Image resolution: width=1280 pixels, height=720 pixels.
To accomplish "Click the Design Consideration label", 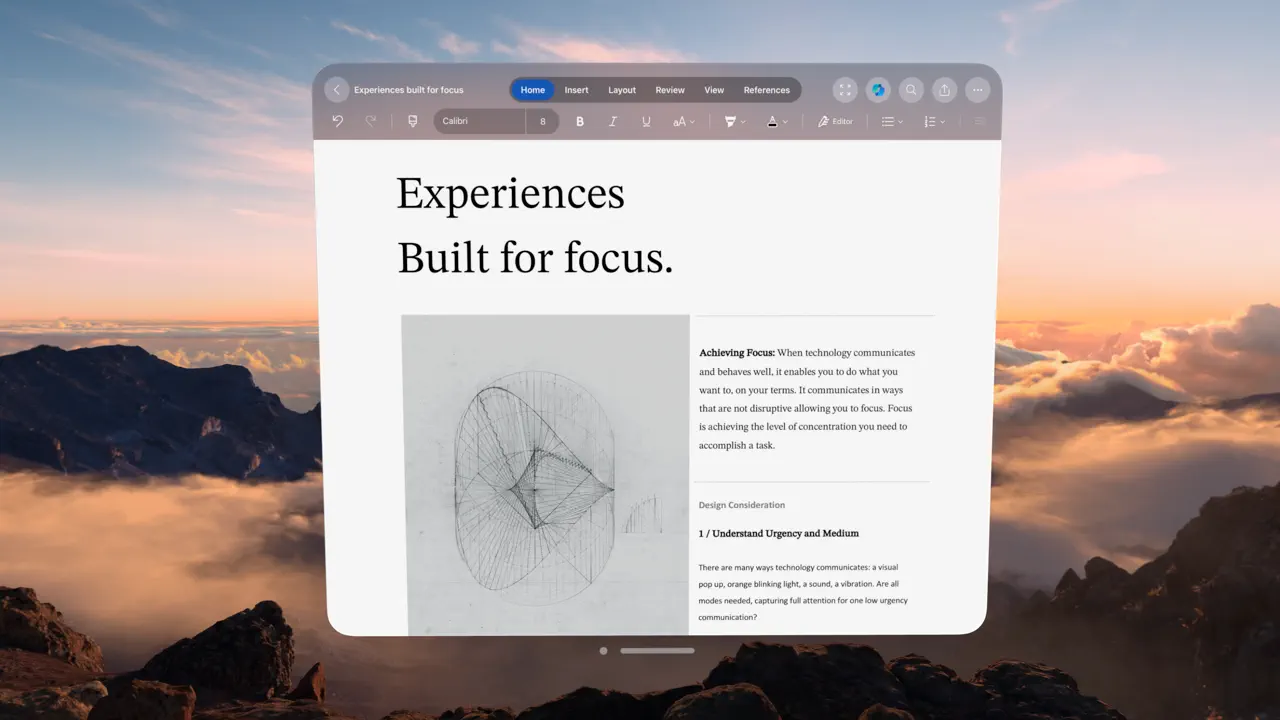I will point(742,505).
